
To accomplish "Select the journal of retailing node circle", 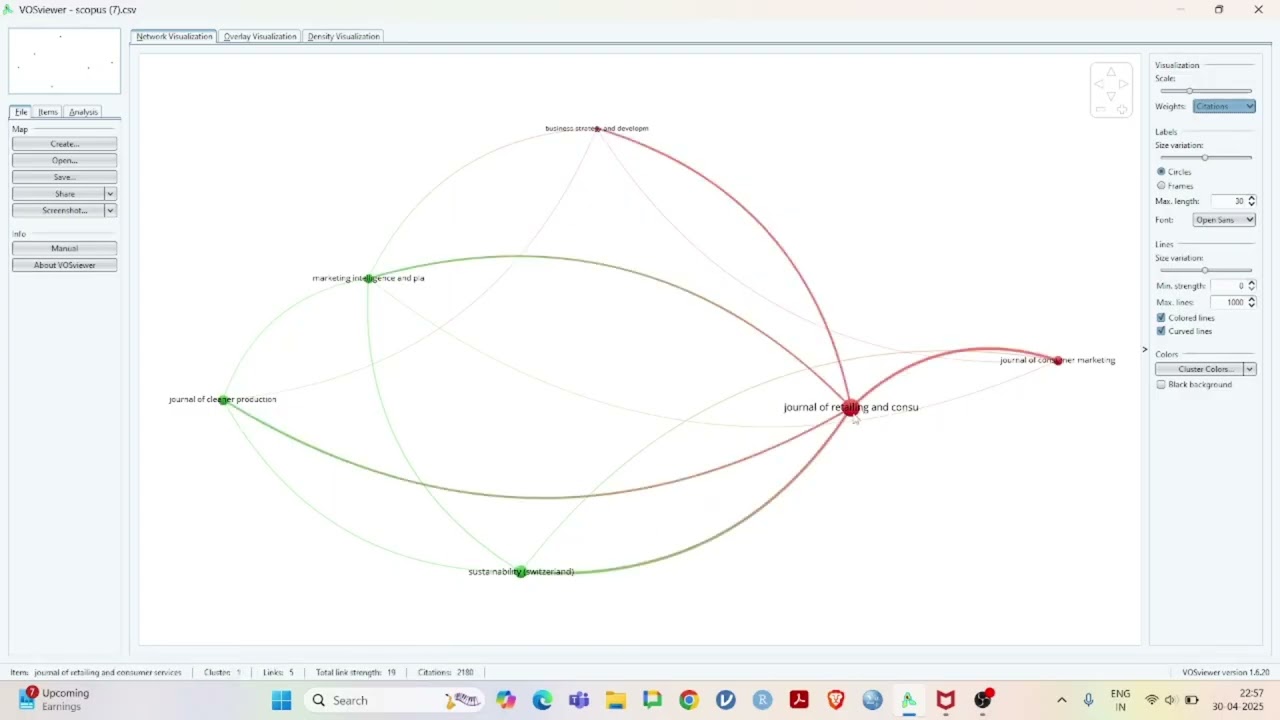I will (x=850, y=408).
